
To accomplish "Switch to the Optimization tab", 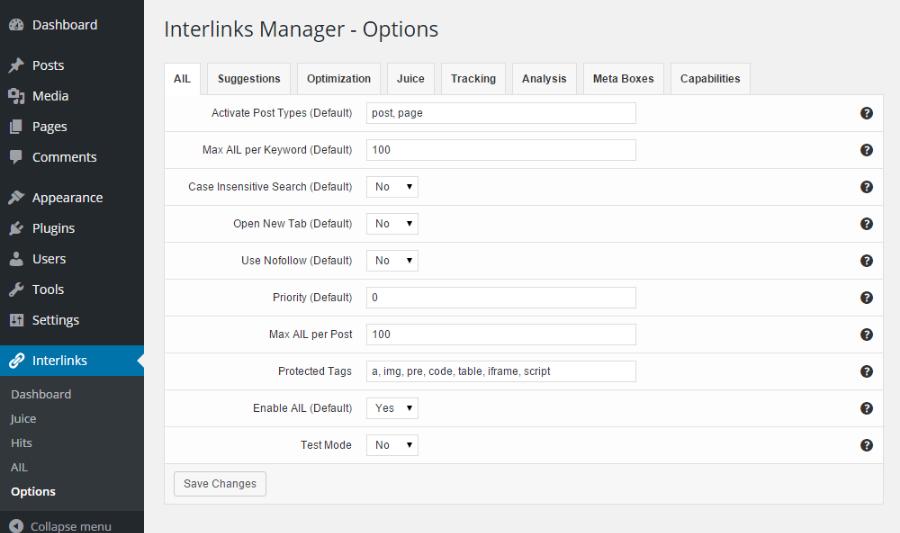I will pyautogui.click(x=339, y=79).
